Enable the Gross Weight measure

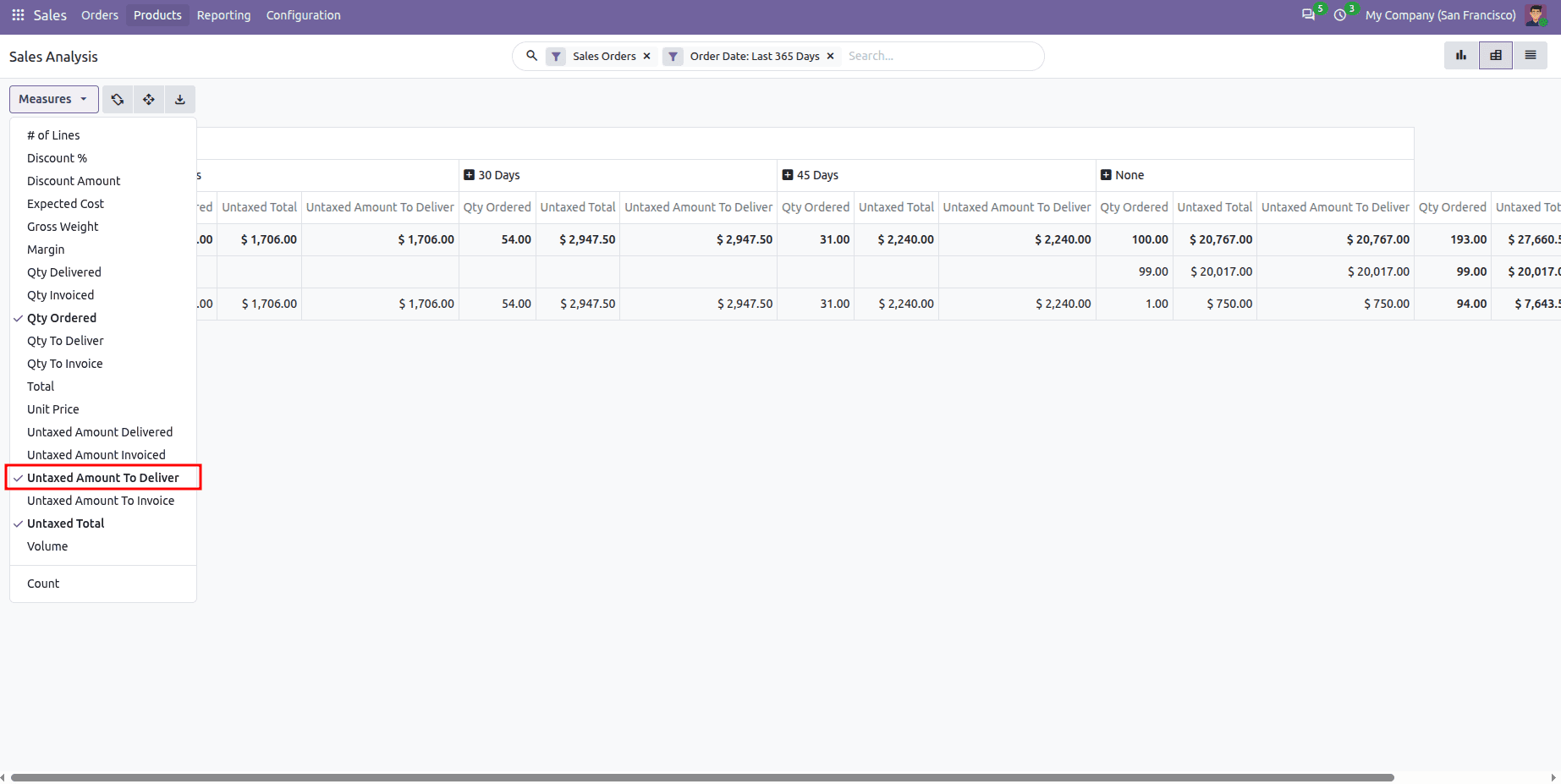tap(103, 227)
